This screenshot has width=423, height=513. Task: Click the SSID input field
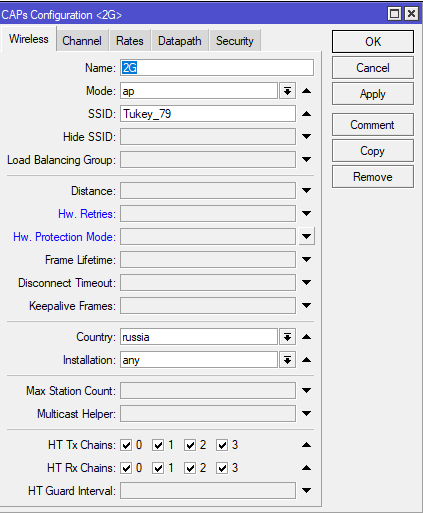[x=208, y=114]
